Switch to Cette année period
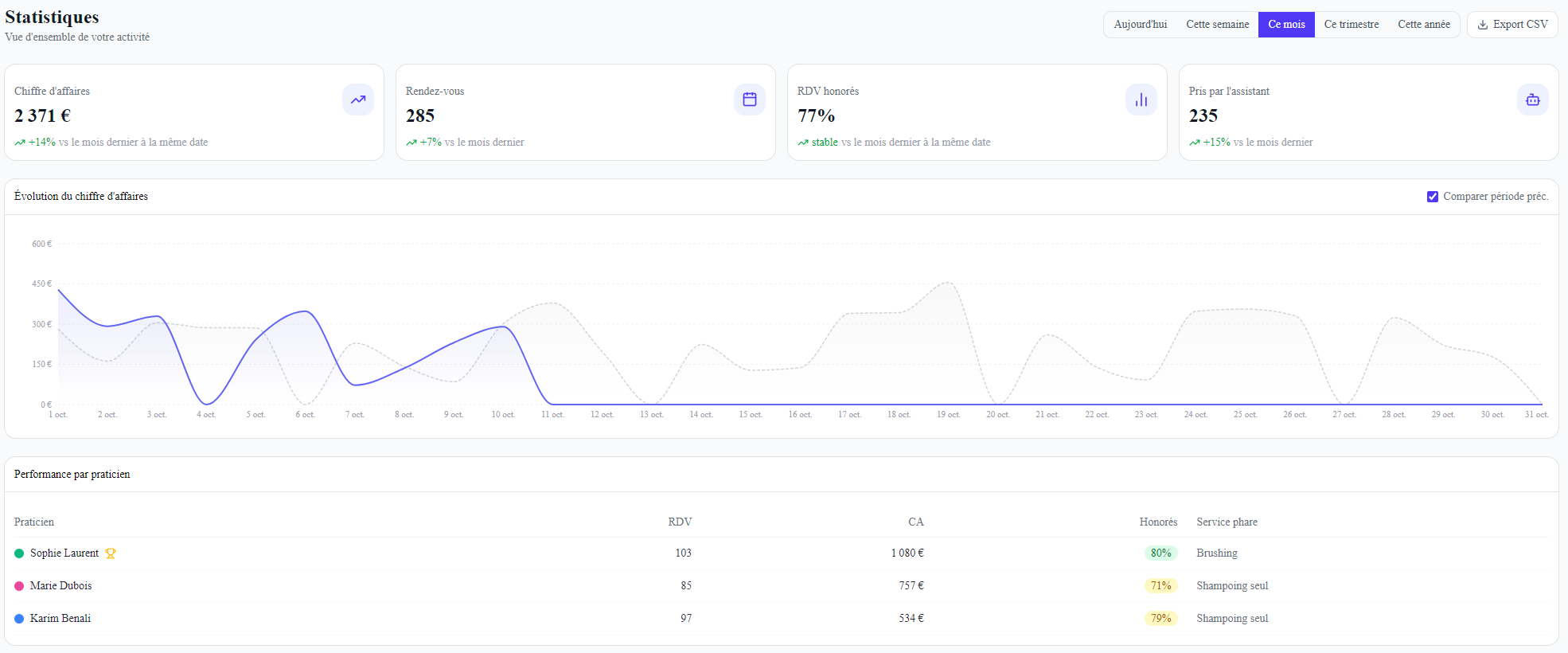This screenshot has width=1568, height=653. coord(1424,25)
